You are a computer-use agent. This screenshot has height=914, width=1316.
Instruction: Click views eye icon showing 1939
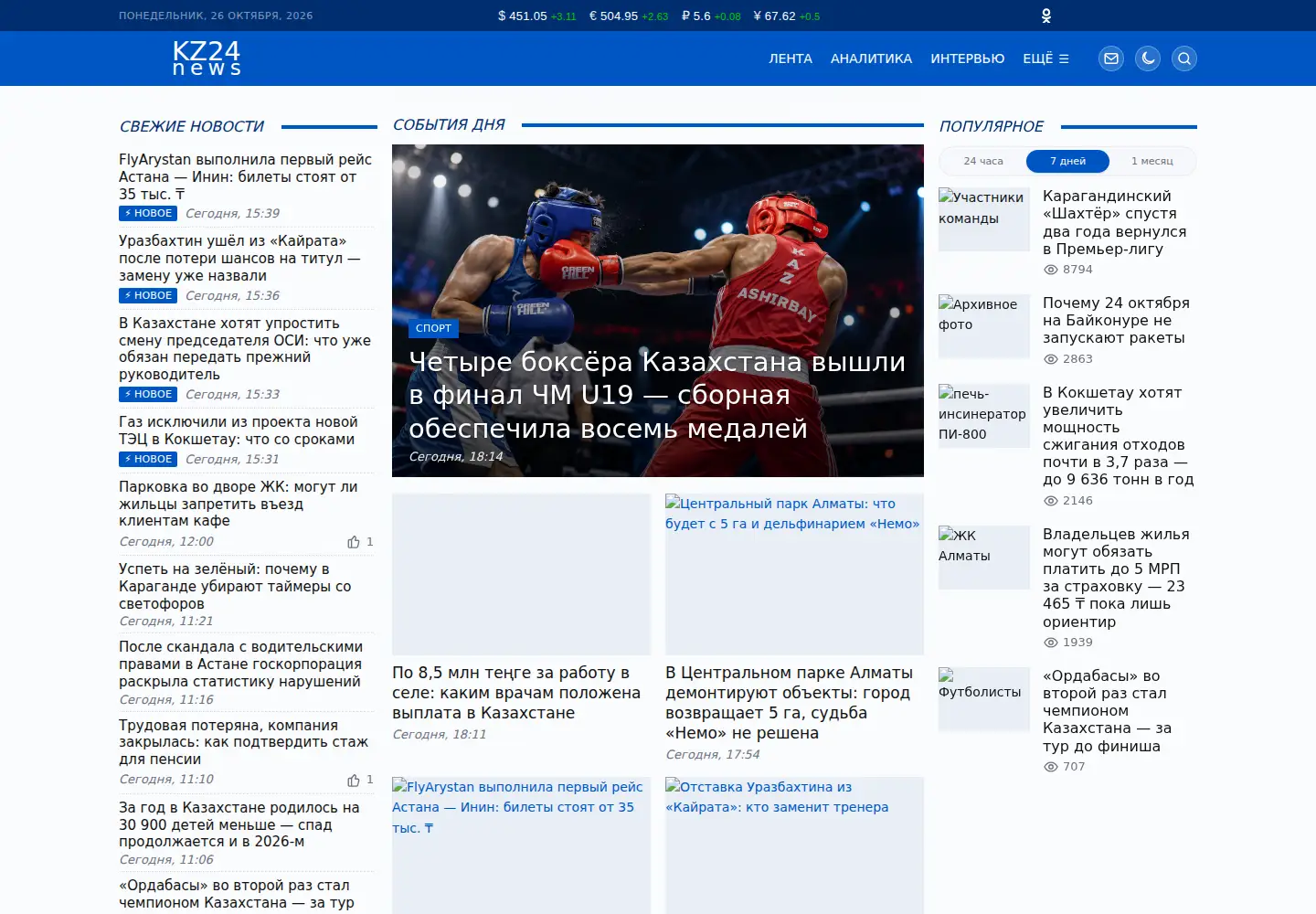point(1051,643)
